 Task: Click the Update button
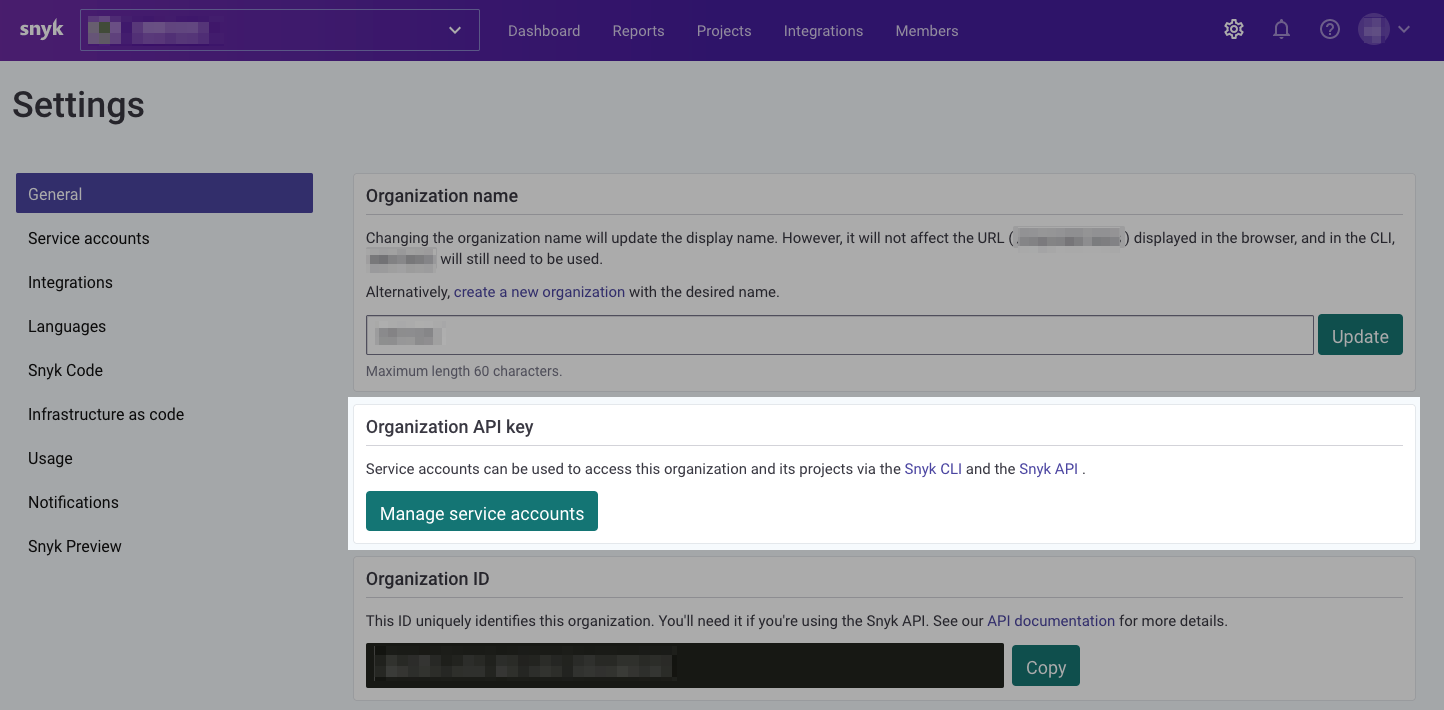pos(1360,335)
